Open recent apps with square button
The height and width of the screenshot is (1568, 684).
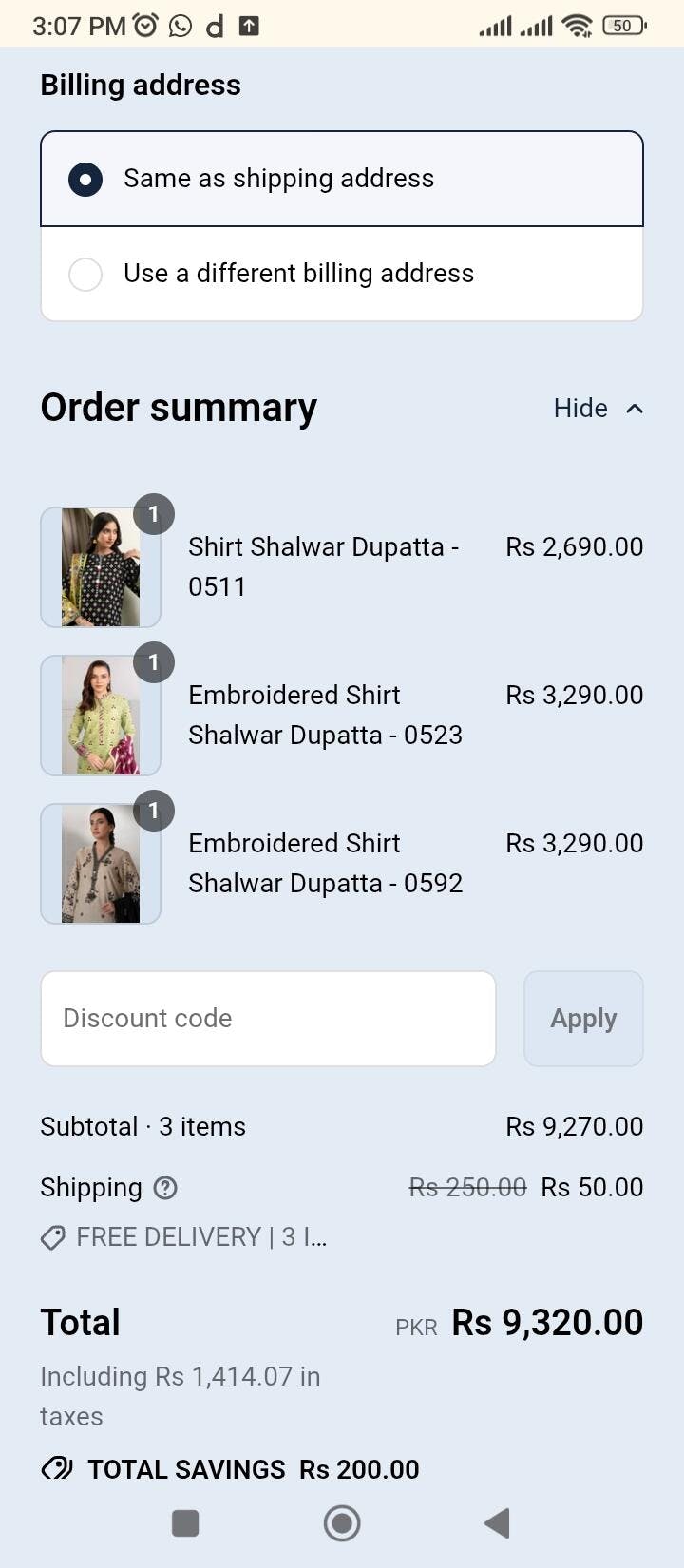185,1523
